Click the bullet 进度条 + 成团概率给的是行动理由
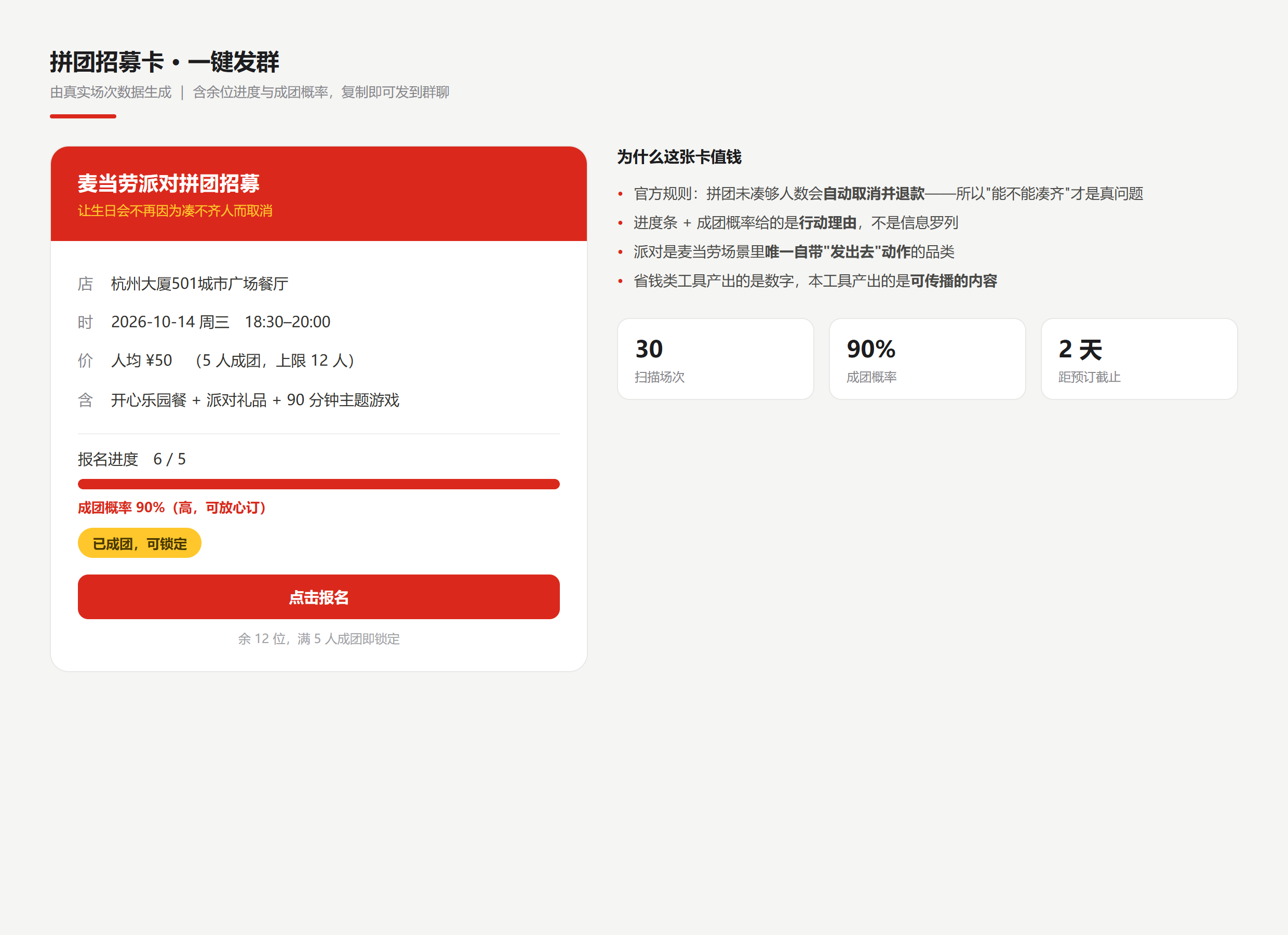The image size is (1288, 935). coord(796,223)
